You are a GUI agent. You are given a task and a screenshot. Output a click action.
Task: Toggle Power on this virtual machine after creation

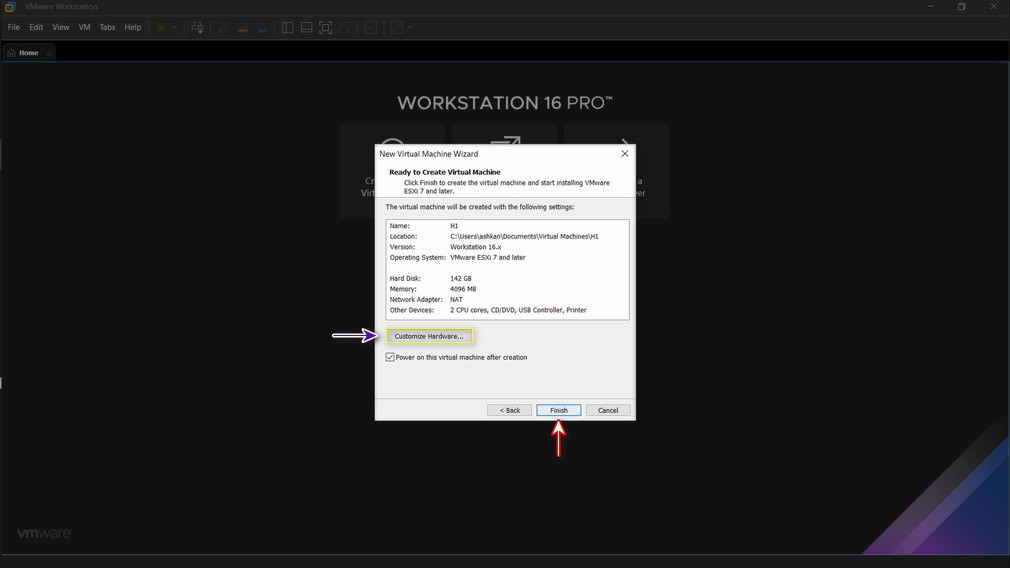[x=390, y=357]
